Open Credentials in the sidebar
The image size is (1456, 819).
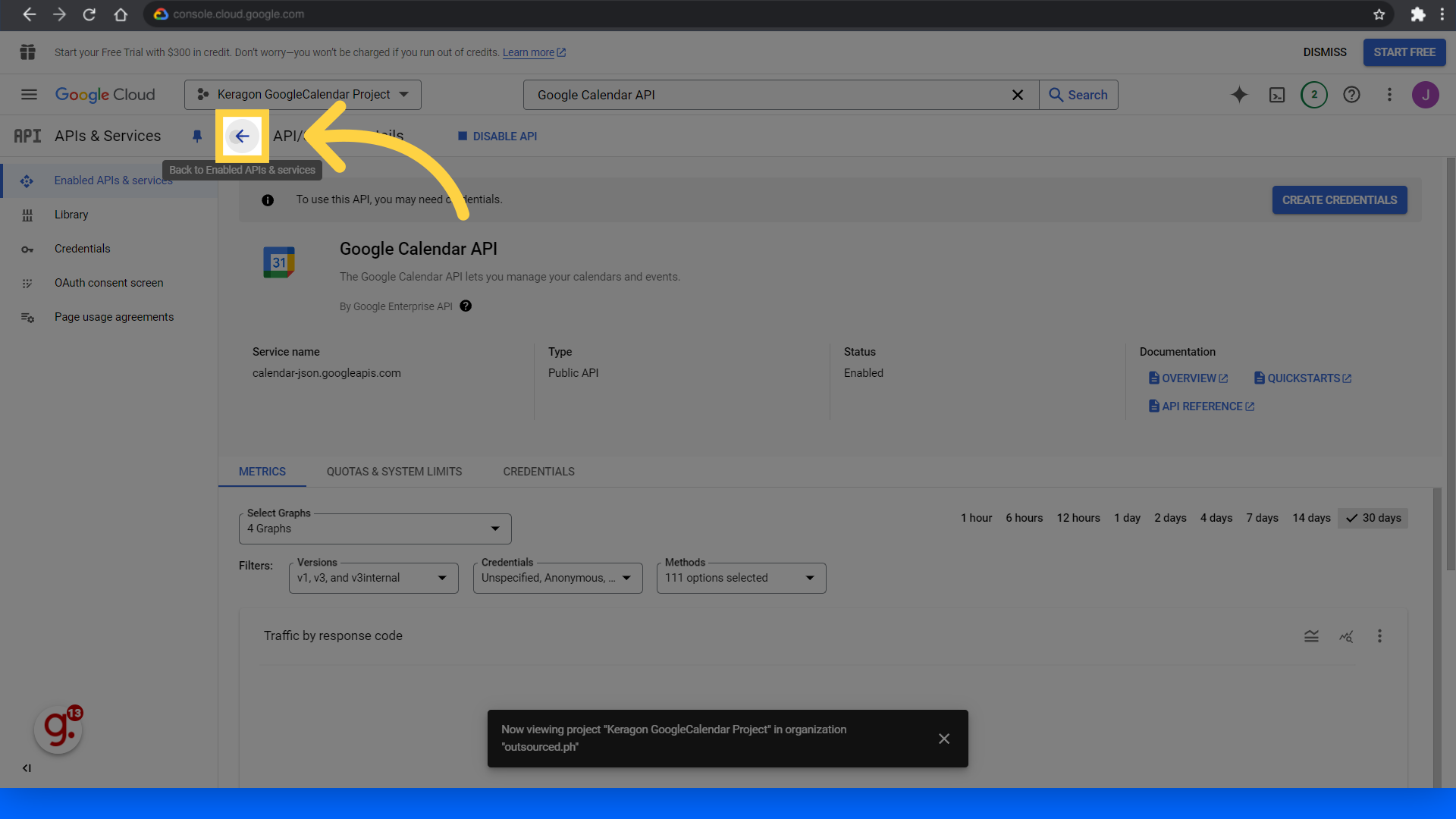click(110, 249)
